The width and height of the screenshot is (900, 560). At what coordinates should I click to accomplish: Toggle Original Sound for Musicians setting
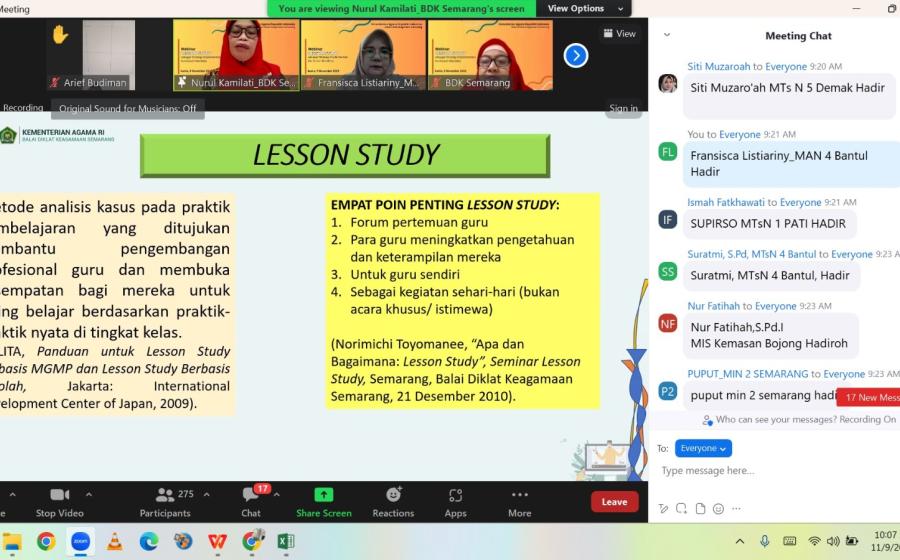pos(128,108)
